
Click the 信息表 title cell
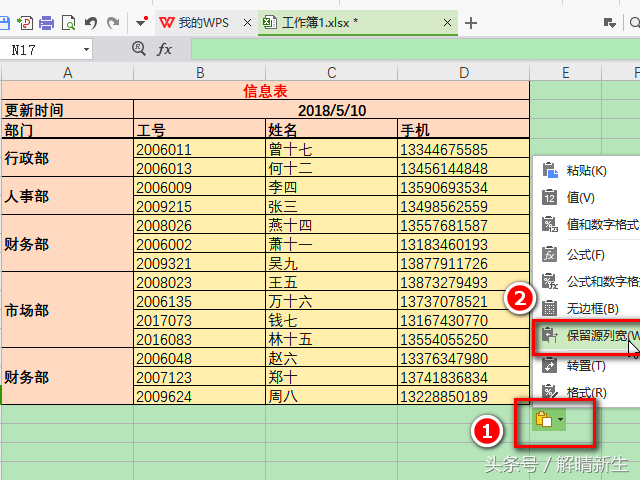[x=265, y=91]
